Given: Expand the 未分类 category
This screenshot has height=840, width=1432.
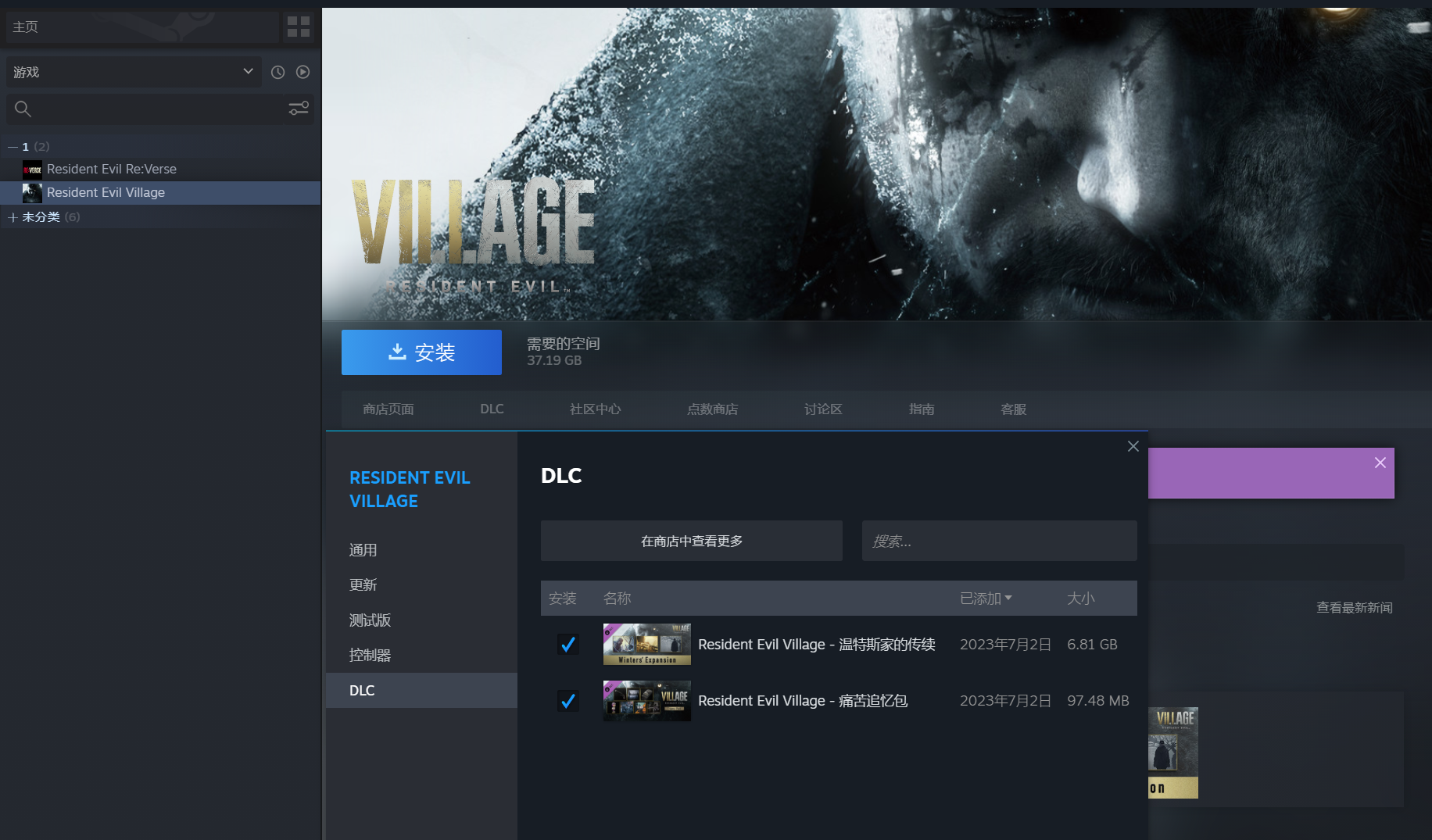Looking at the screenshot, I should point(13,217).
